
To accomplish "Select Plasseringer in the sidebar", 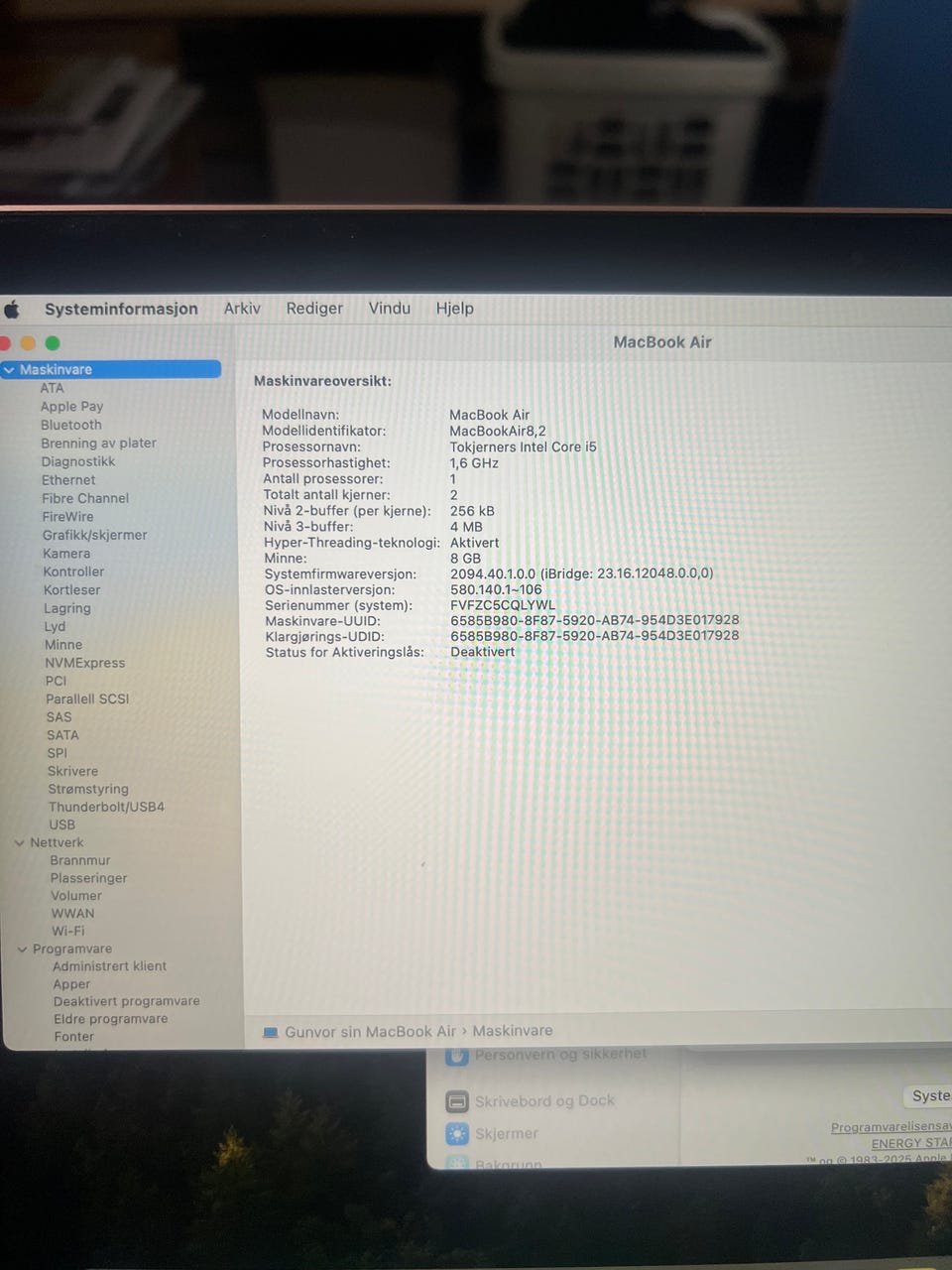I will coord(88,878).
